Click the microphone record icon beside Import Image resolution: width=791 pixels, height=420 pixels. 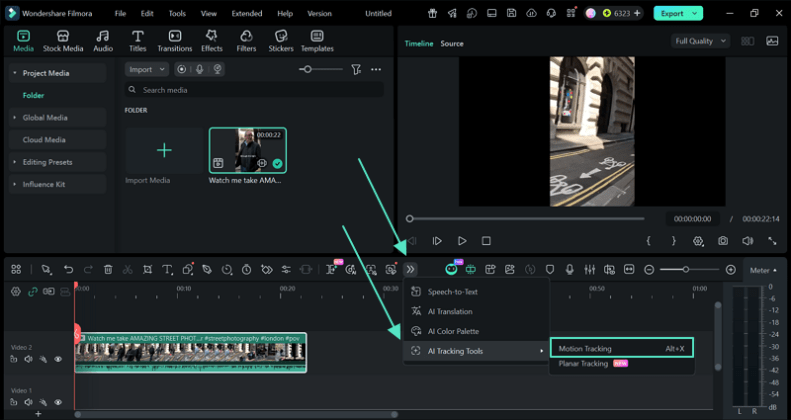click(200, 70)
